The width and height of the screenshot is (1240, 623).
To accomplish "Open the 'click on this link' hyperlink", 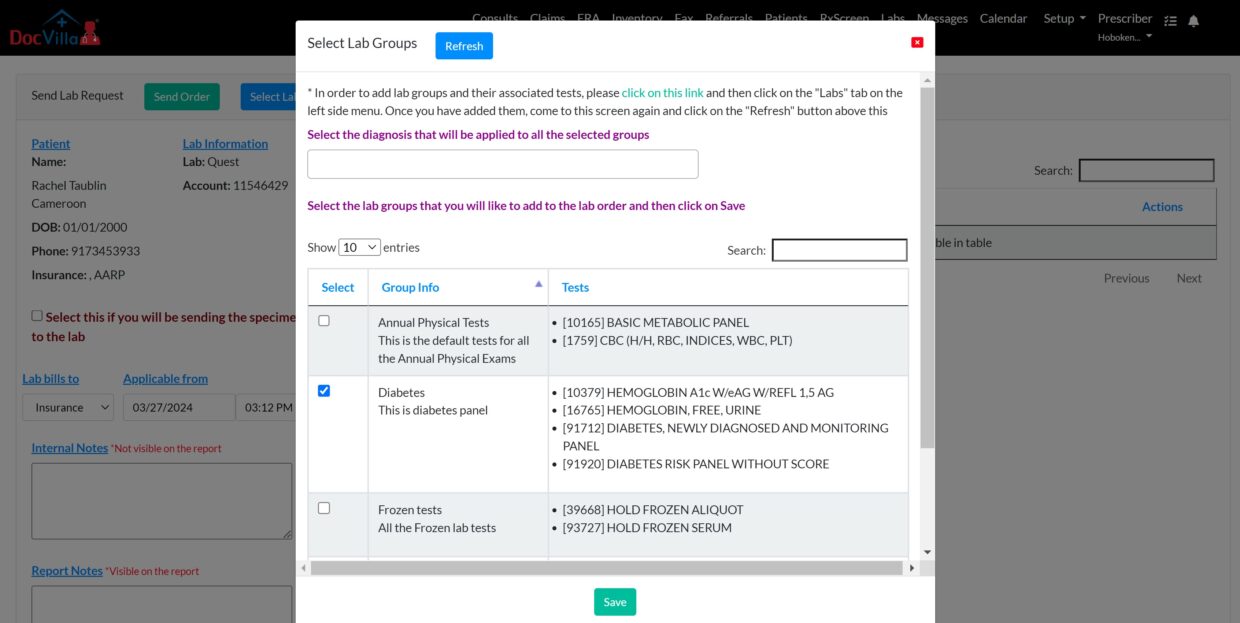I will pos(662,92).
